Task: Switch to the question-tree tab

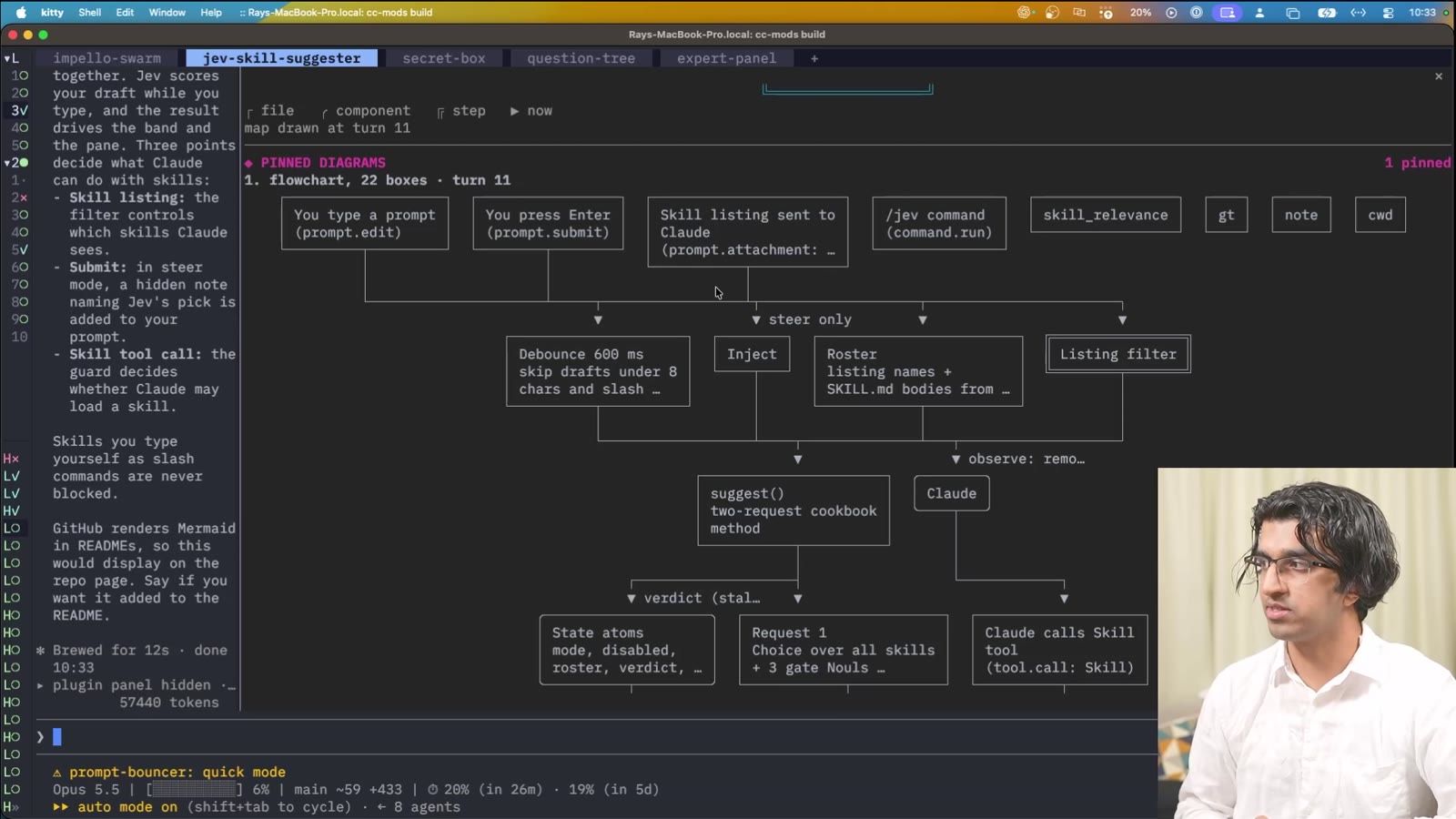Action: pos(581,58)
